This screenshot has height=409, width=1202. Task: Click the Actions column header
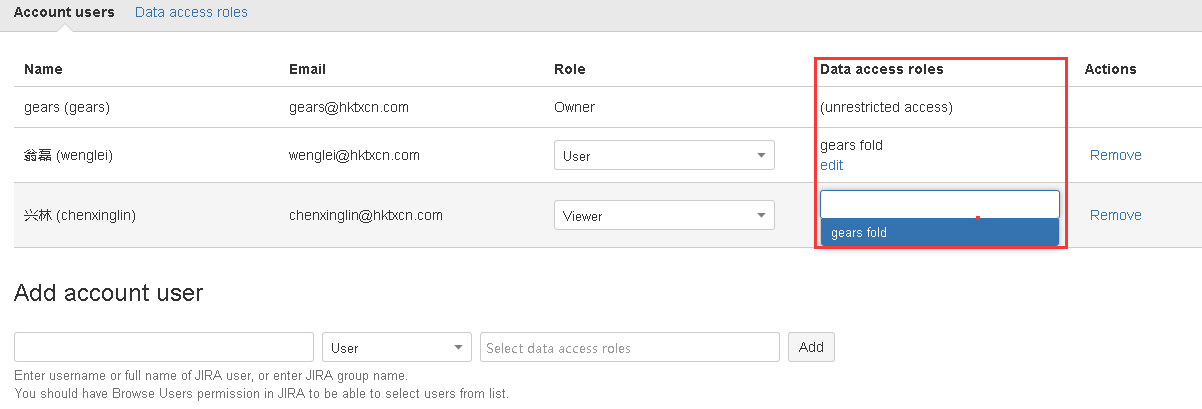tap(1110, 69)
